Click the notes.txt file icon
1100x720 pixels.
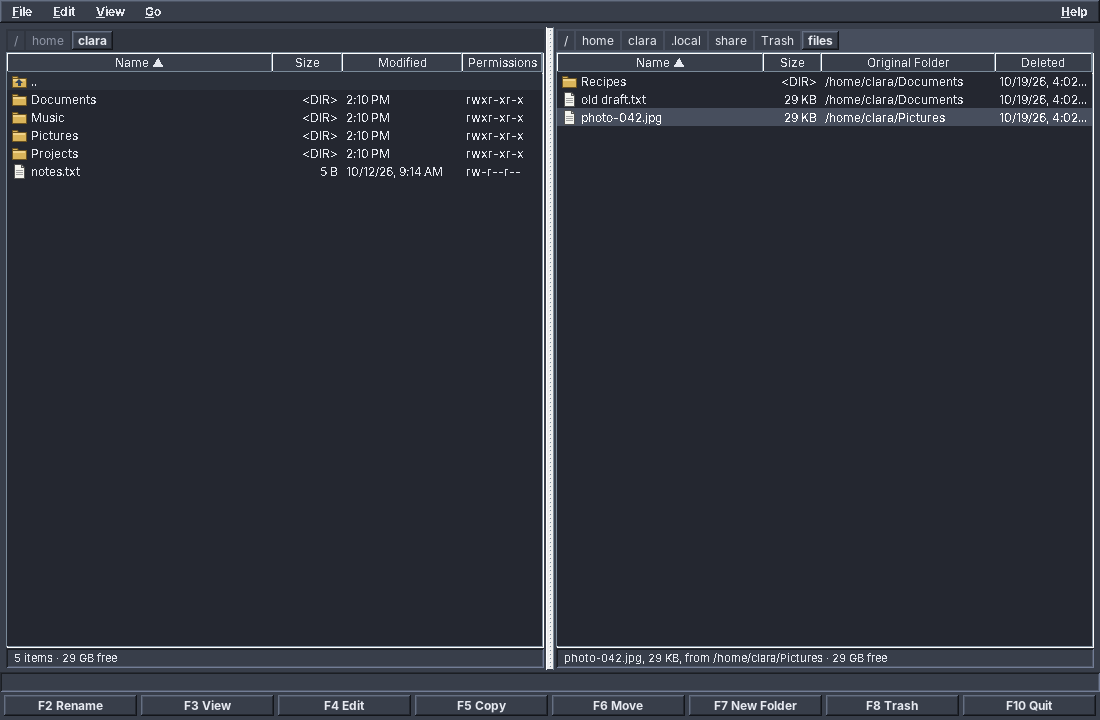click(x=20, y=172)
